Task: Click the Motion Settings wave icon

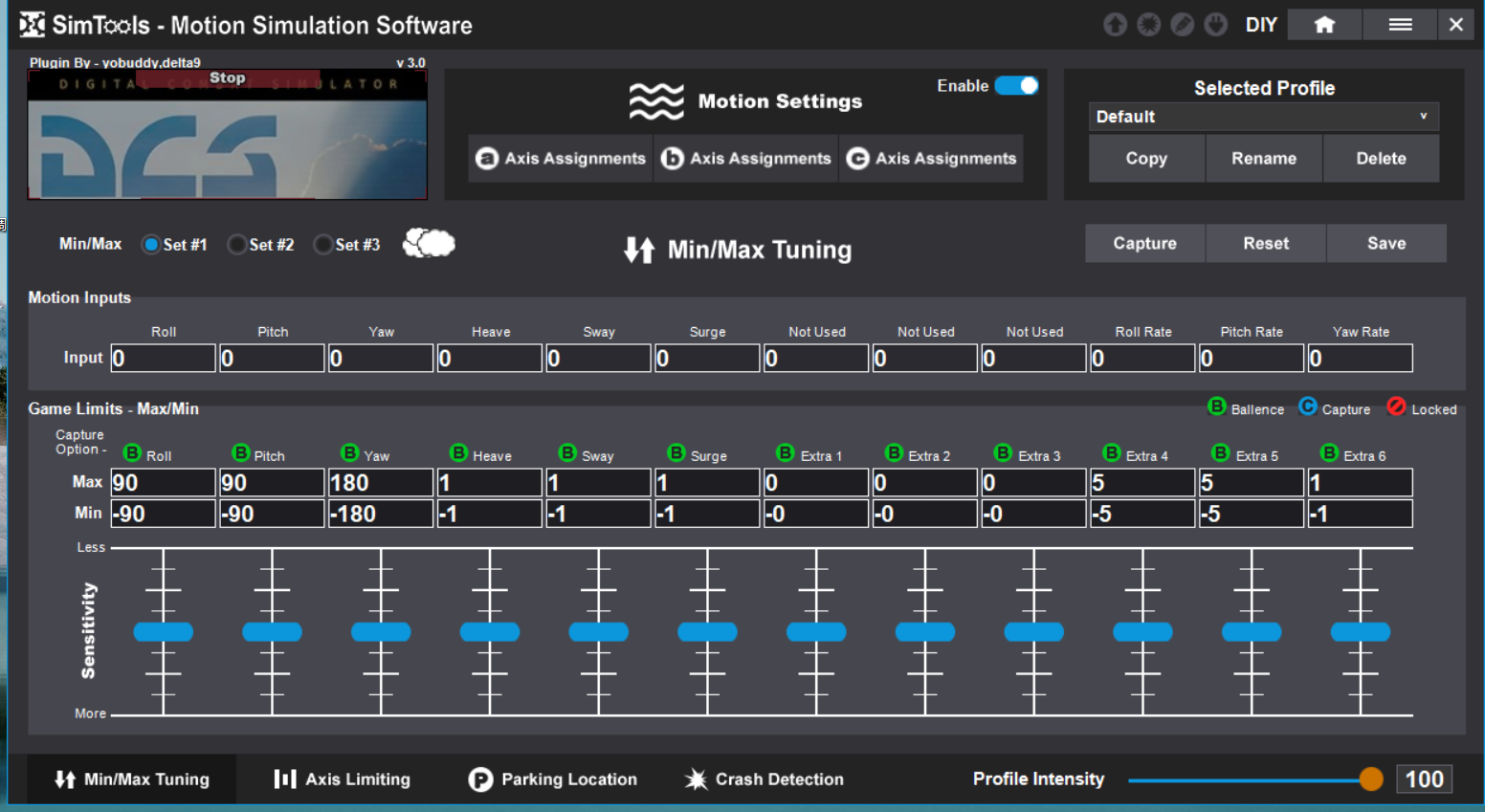Action: 656,100
